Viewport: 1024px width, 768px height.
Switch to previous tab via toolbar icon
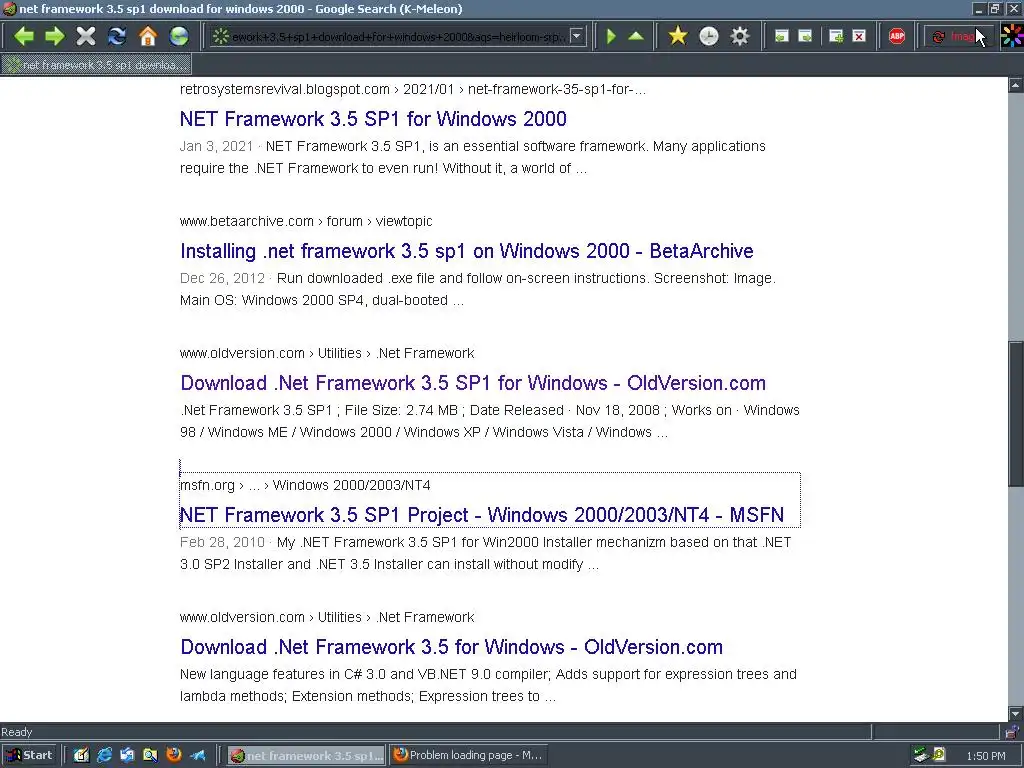pyautogui.click(x=781, y=36)
